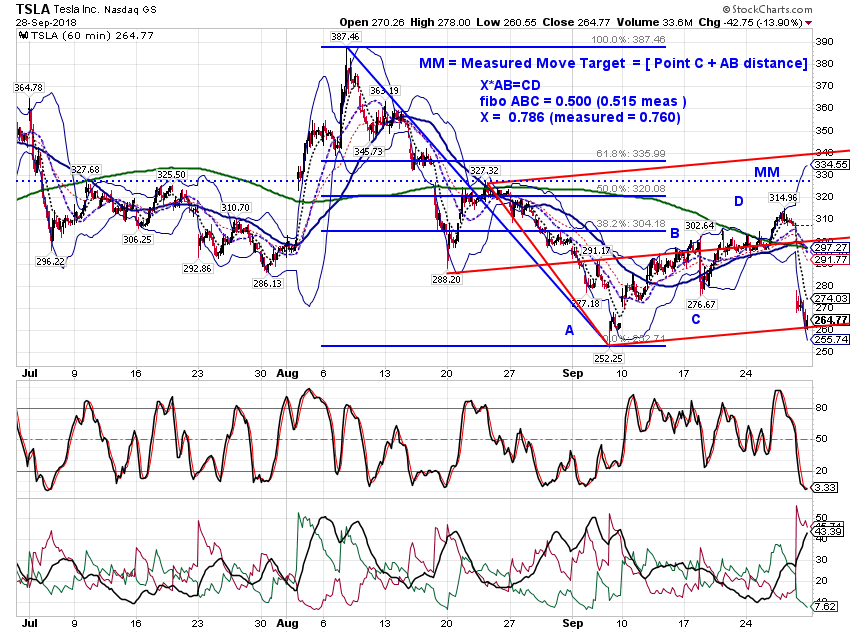Click the red down arrow after Chg
Screen dimensions: 850x633
tap(809, 23)
